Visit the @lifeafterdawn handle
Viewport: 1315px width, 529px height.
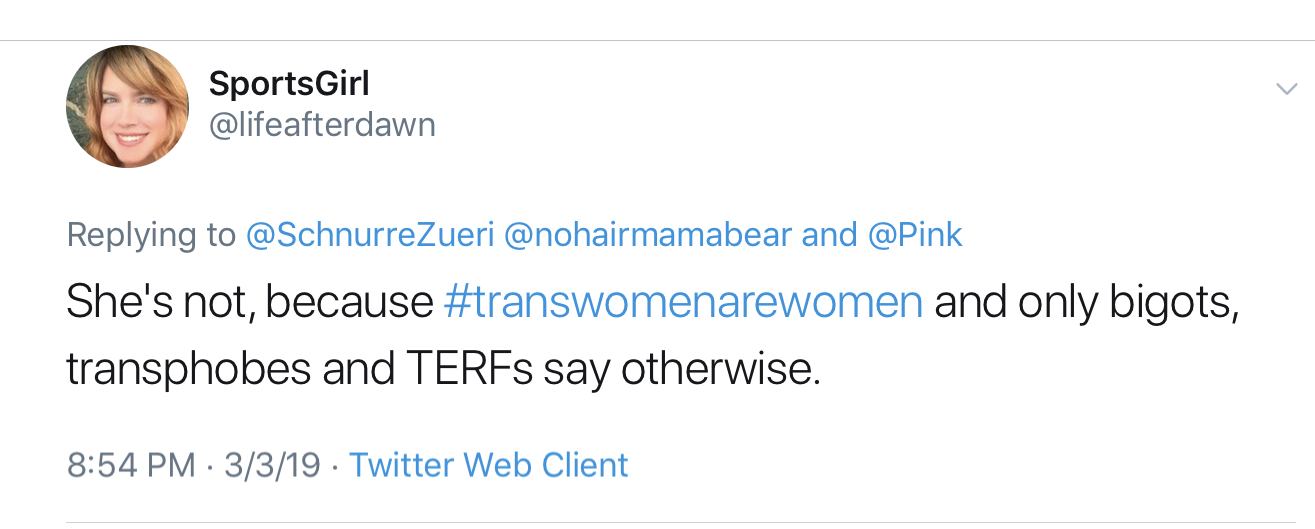tap(322, 125)
